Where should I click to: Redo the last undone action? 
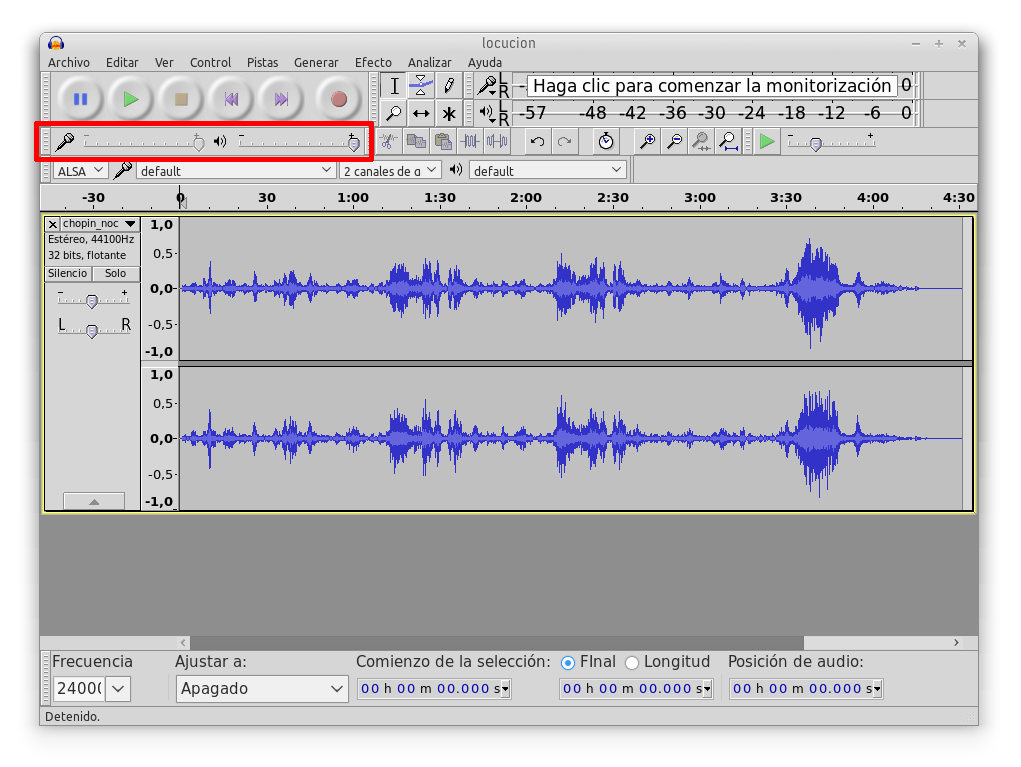point(565,141)
